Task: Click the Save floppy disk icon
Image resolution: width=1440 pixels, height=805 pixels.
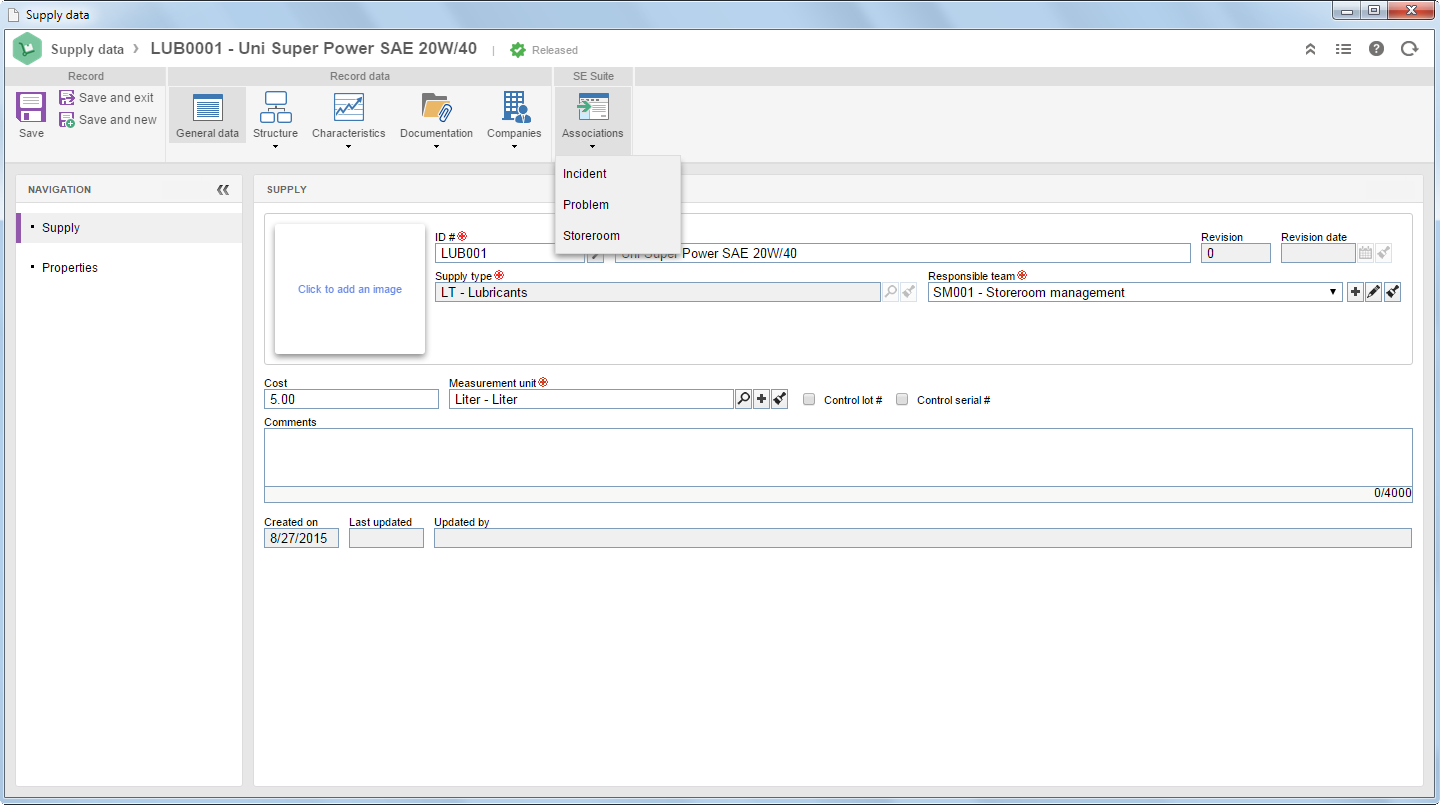Action: point(31,107)
